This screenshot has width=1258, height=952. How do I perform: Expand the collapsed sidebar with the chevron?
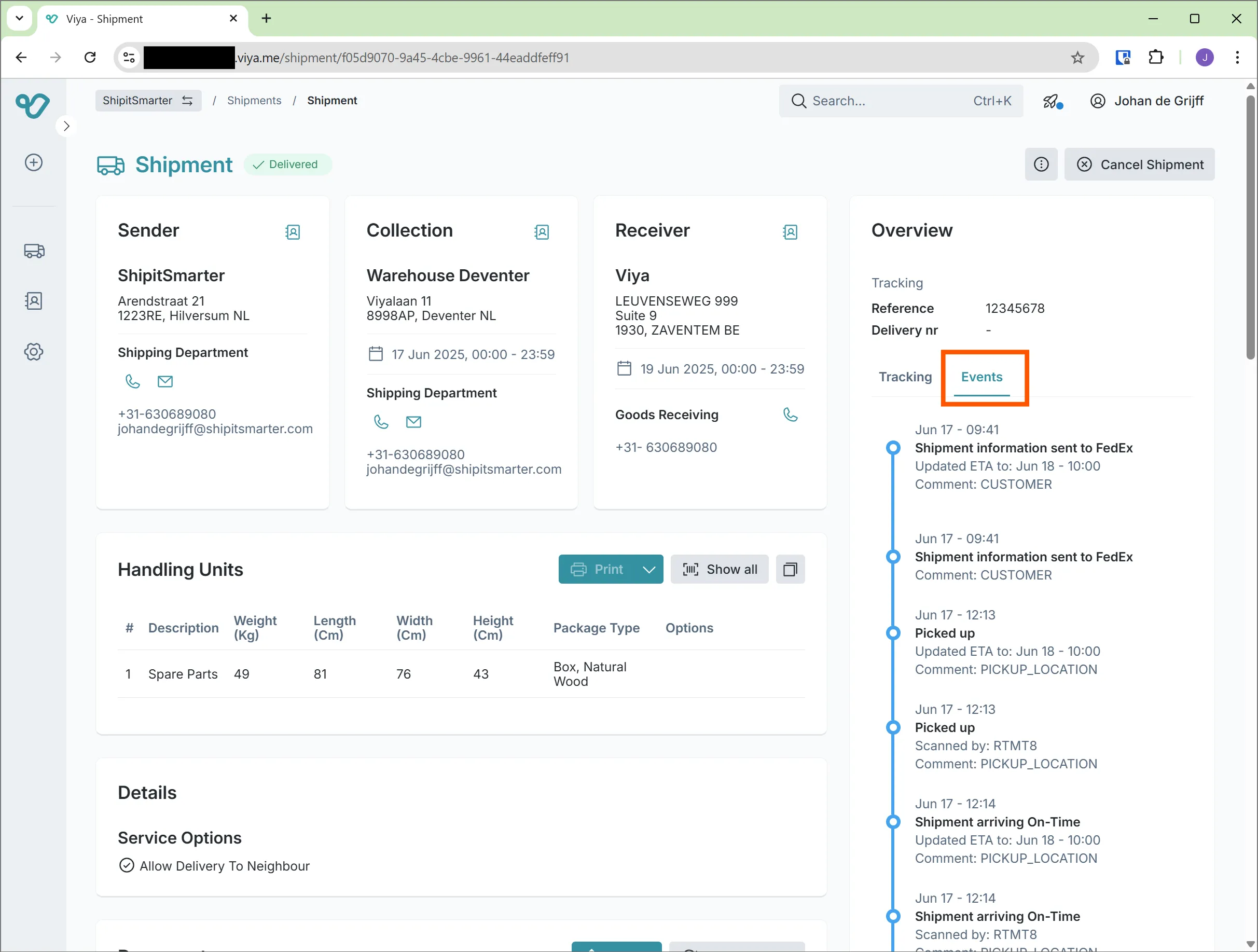point(66,125)
